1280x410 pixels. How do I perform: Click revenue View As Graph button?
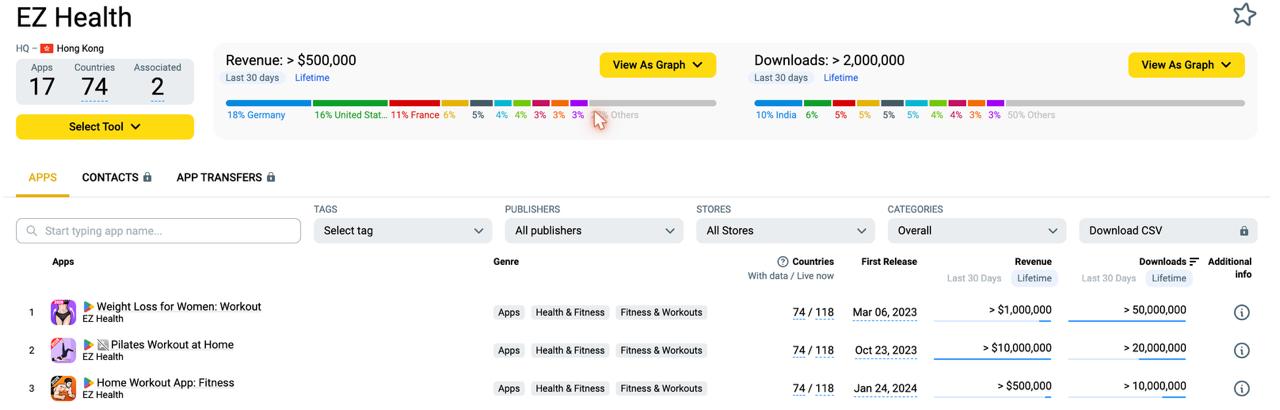pyautogui.click(x=658, y=65)
